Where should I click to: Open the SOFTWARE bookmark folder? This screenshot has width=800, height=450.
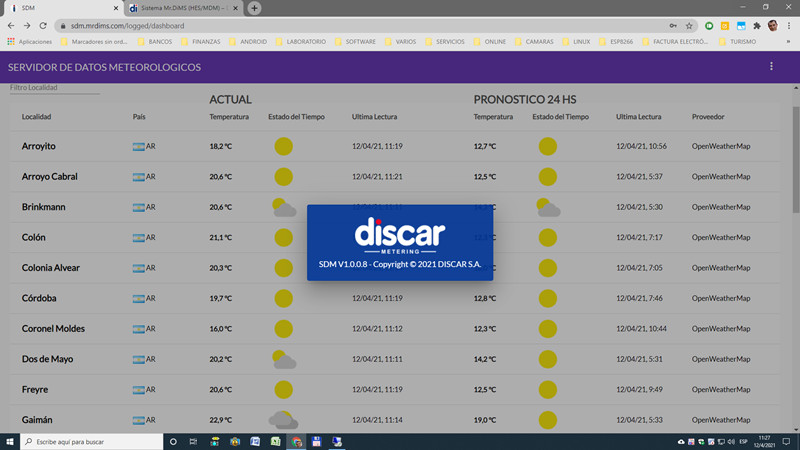356,42
